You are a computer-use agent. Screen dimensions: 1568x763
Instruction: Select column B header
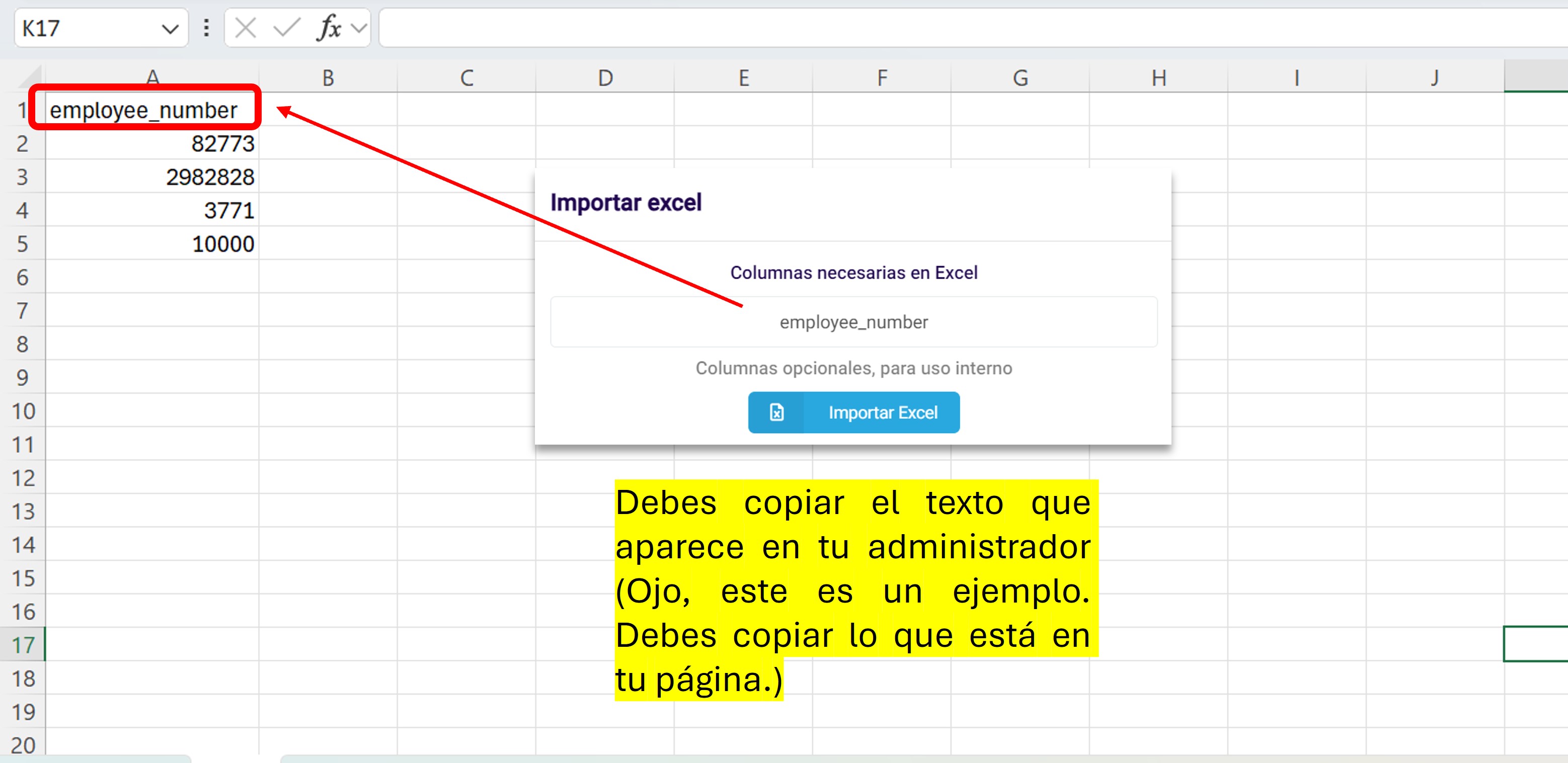[328, 78]
